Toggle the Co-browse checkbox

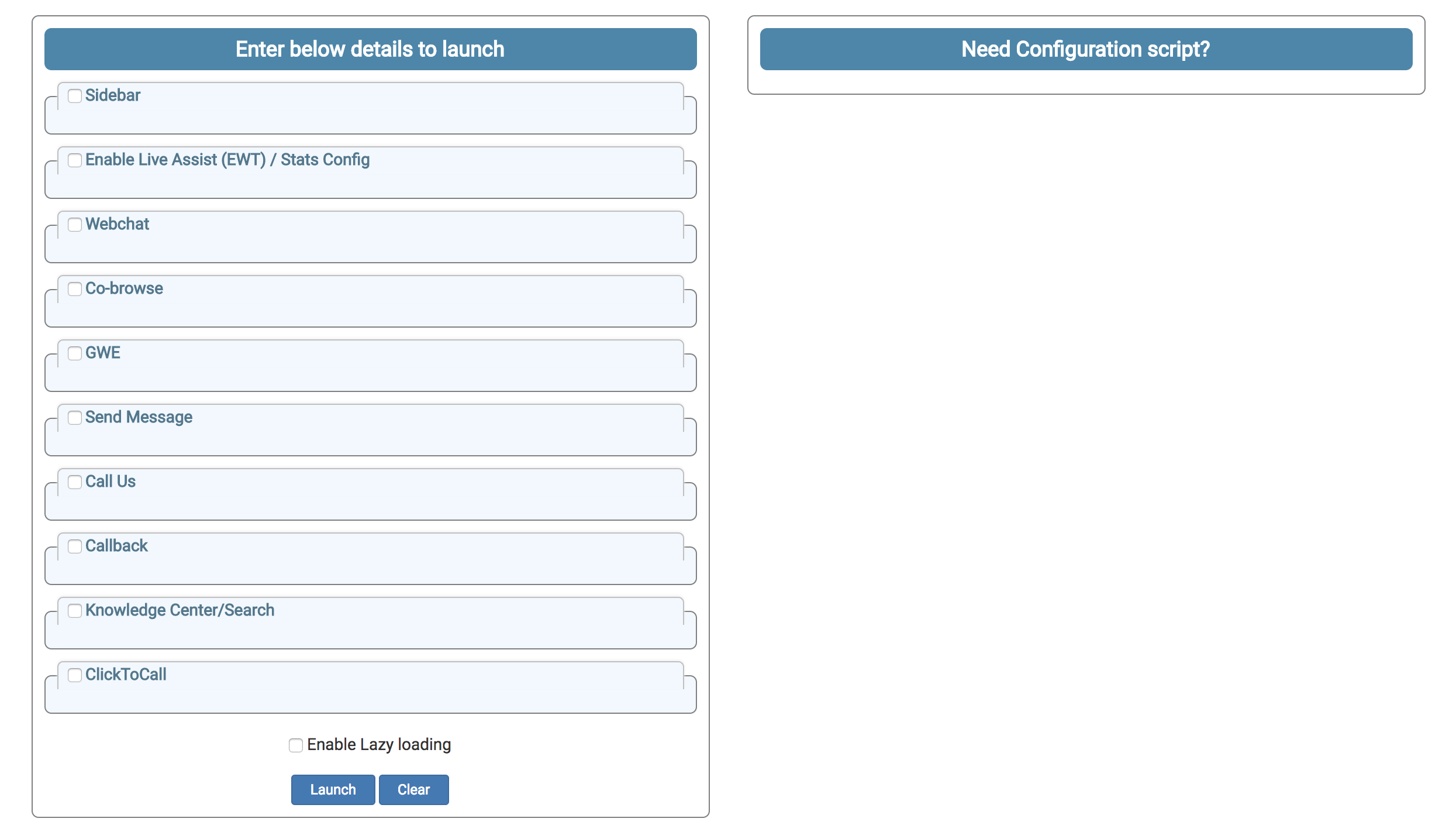75,289
